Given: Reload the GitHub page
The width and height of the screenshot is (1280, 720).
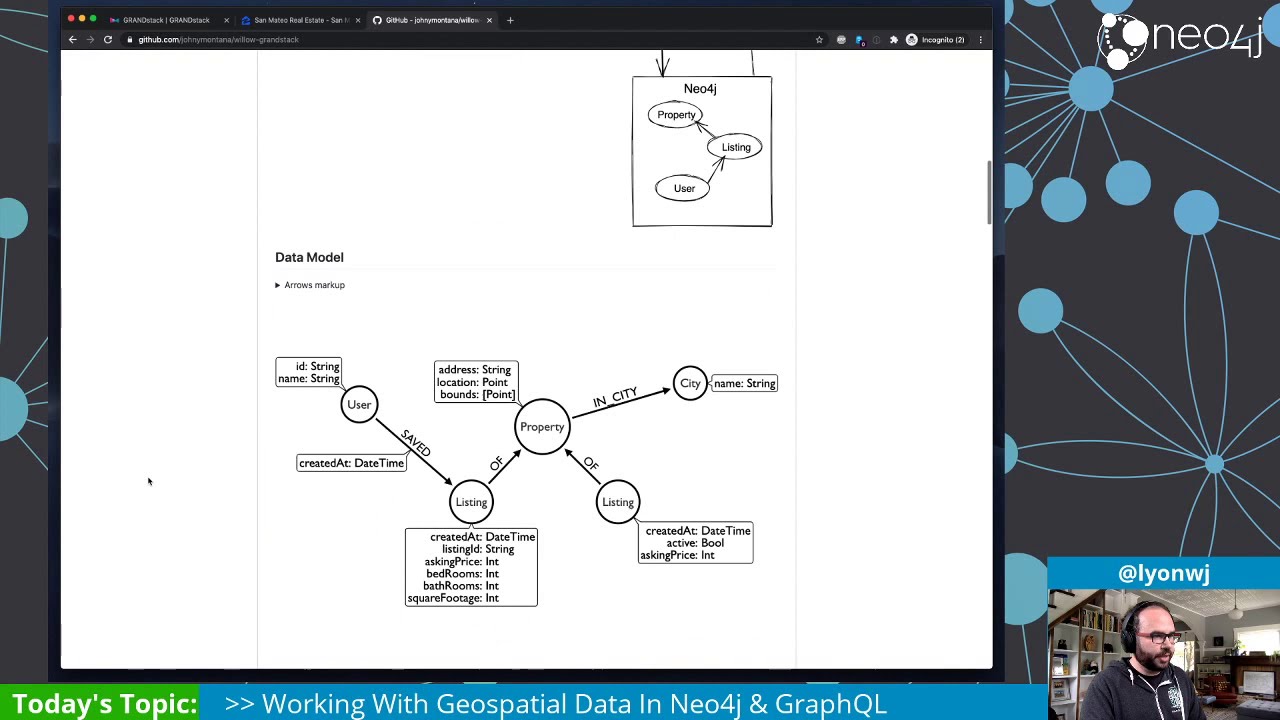Looking at the screenshot, I should click(108, 40).
